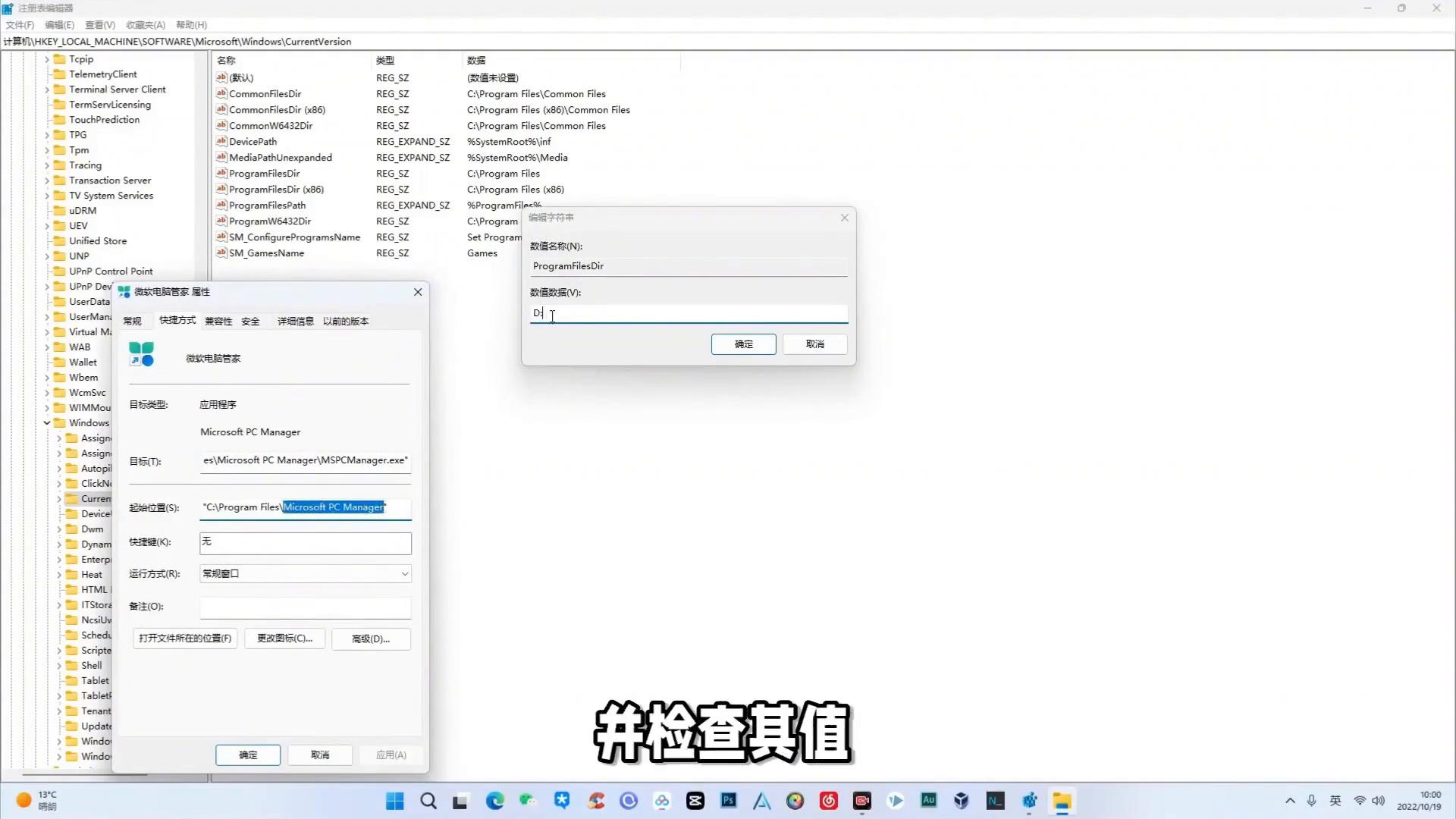Collapse the Windows registry tree node
Image resolution: width=1456 pixels, height=819 pixels.
tap(46, 422)
